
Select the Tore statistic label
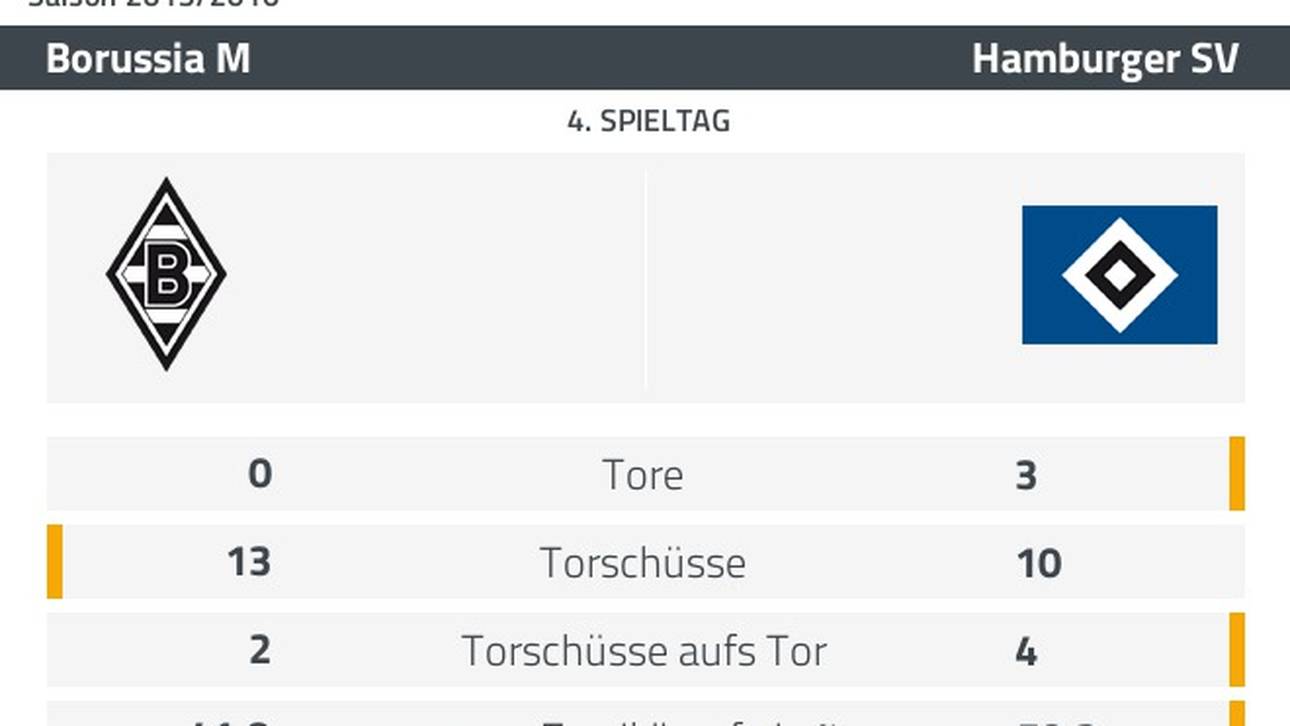643,475
